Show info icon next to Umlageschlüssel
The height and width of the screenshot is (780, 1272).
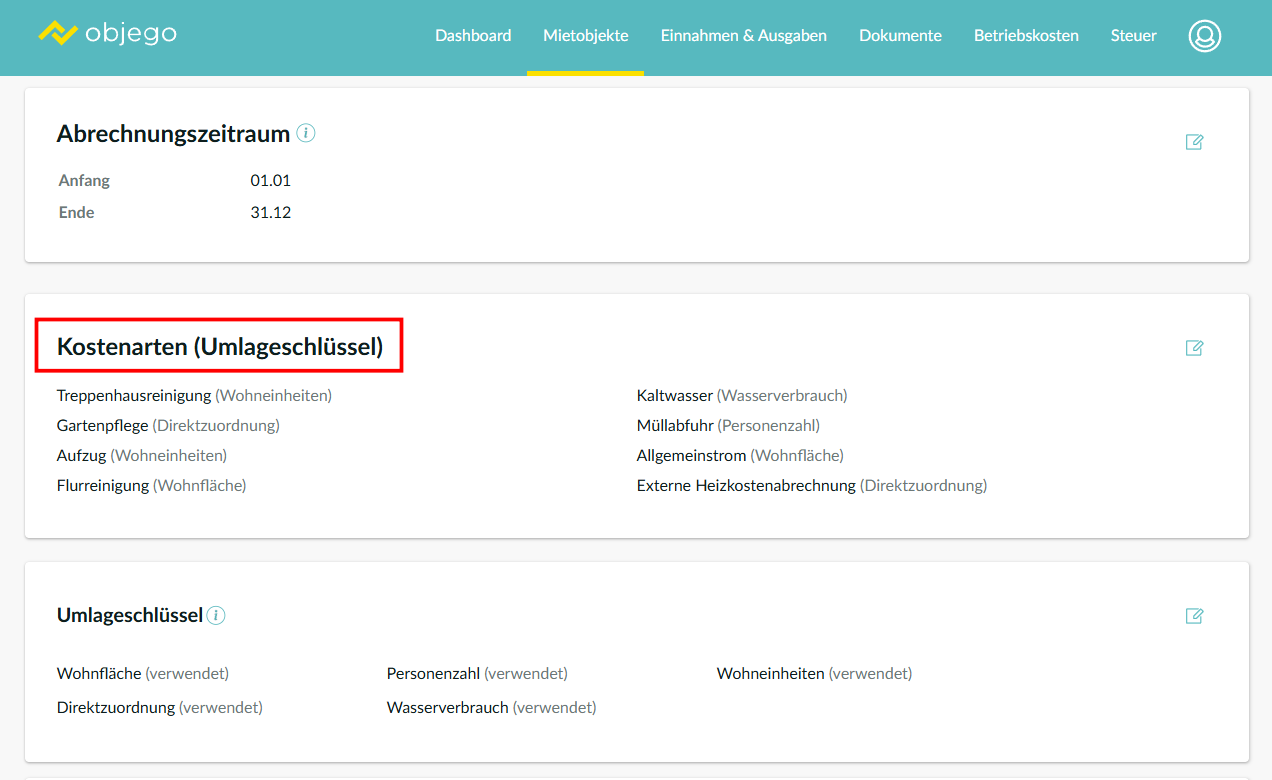(216, 615)
